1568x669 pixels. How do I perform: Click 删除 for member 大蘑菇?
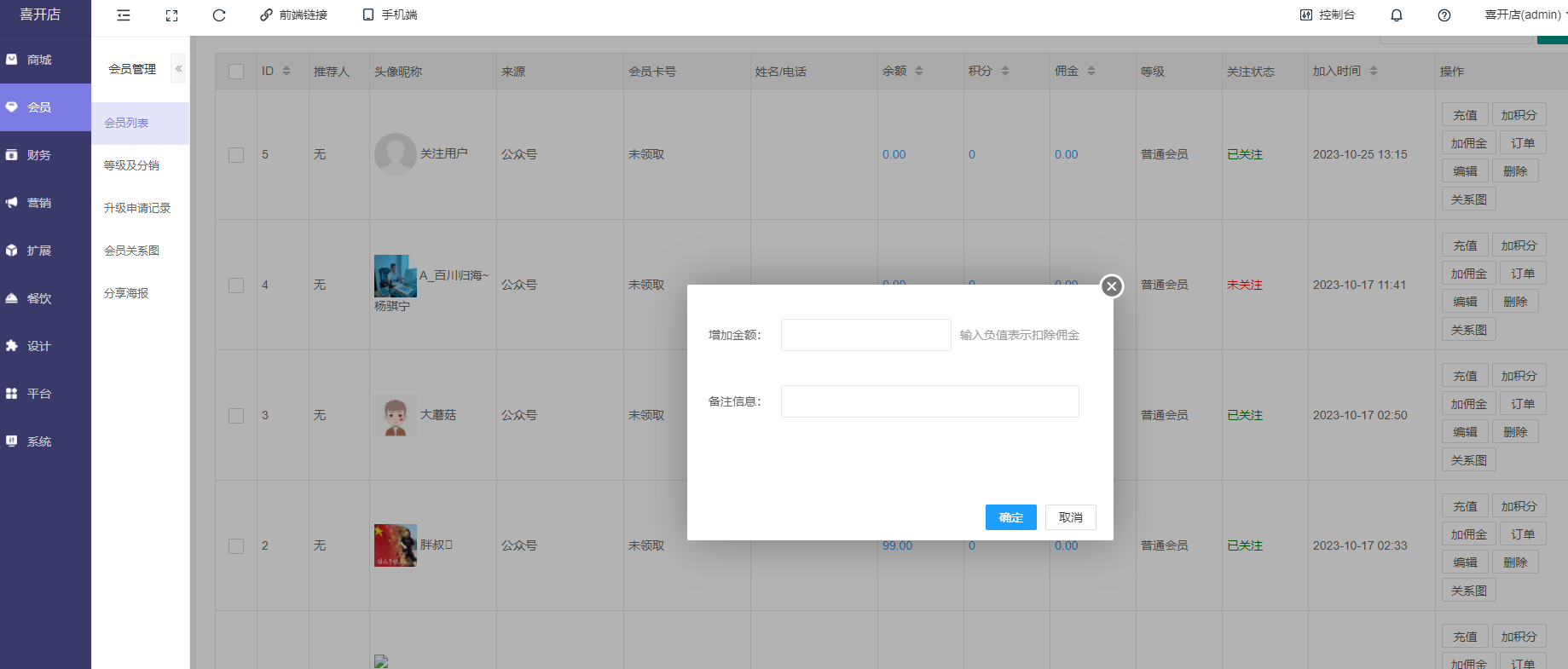pos(1515,432)
